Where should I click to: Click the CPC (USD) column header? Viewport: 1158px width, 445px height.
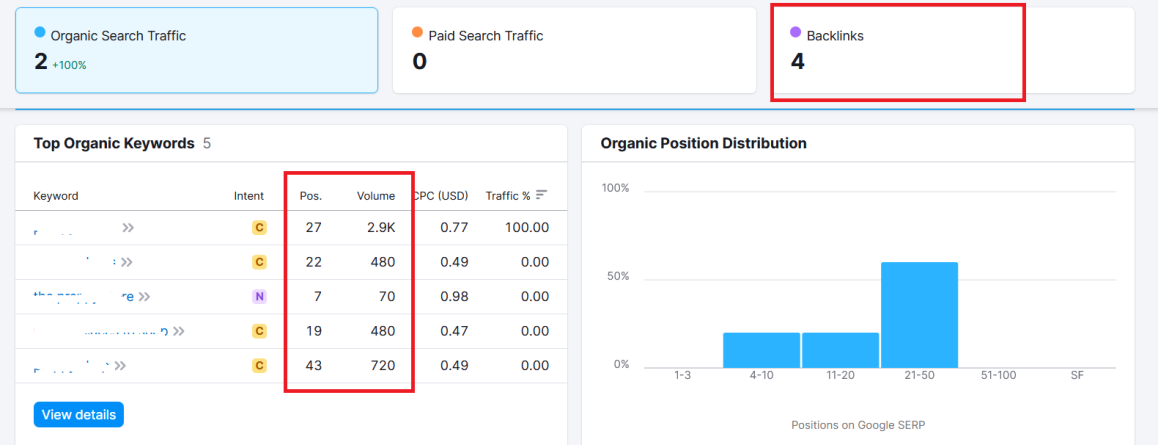point(441,196)
